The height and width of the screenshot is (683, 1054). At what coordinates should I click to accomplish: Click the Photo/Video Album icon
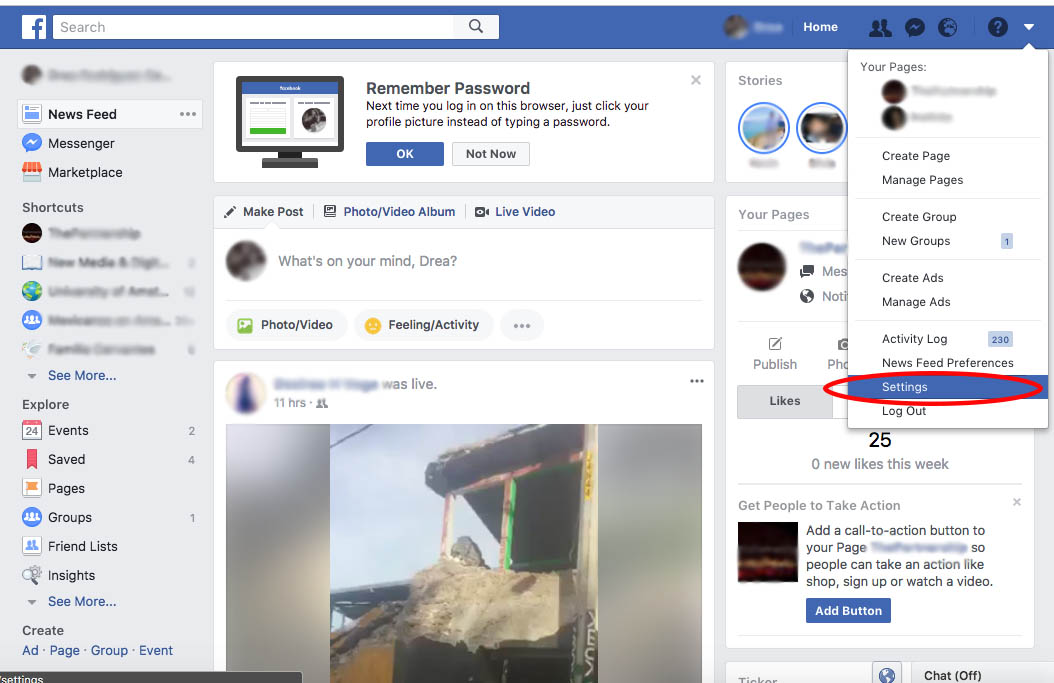[330, 212]
